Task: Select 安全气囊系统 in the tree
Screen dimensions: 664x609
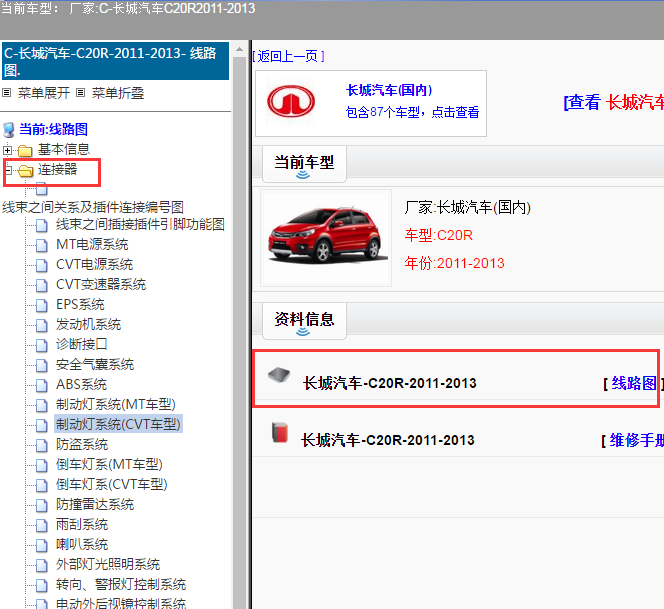Action: (94, 365)
